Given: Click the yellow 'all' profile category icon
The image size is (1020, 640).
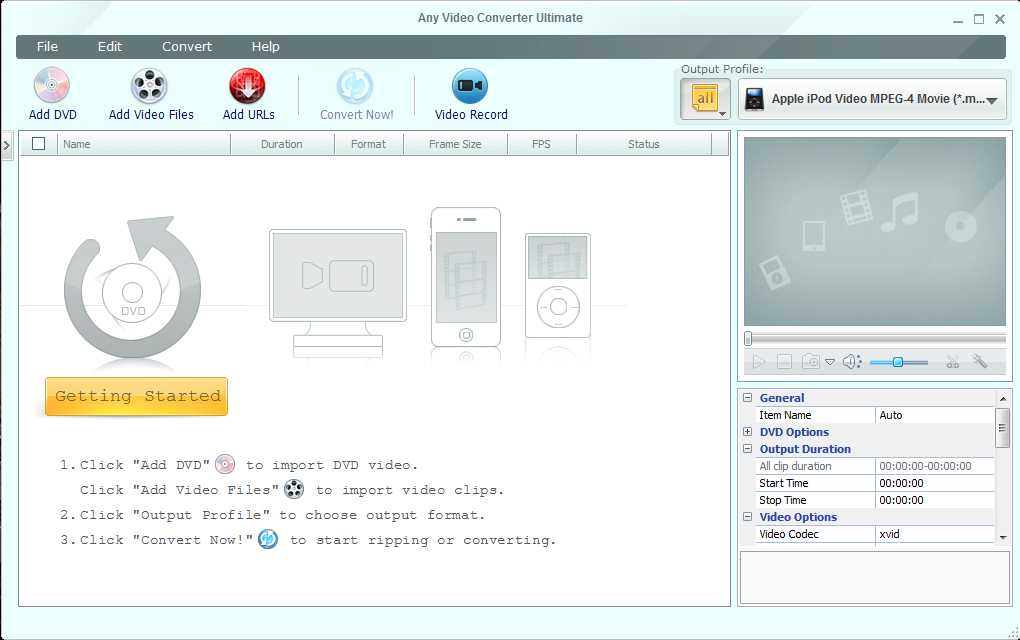Looking at the screenshot, I should click(x=705, y=99).
